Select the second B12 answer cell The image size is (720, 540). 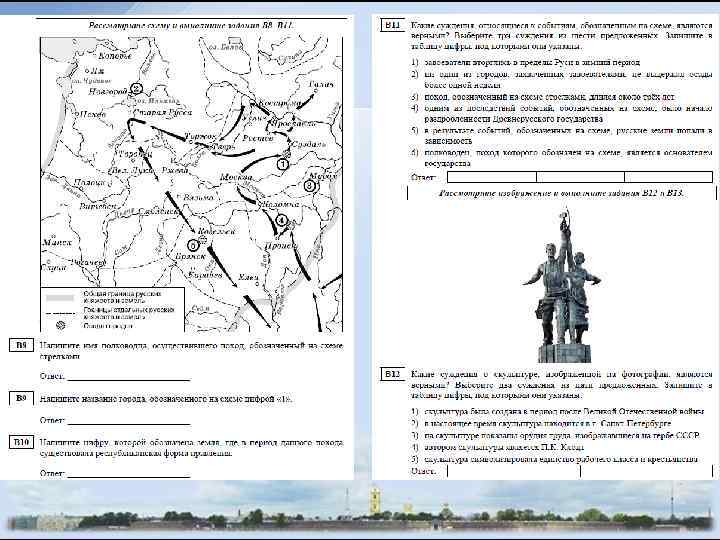pos(647,472)
